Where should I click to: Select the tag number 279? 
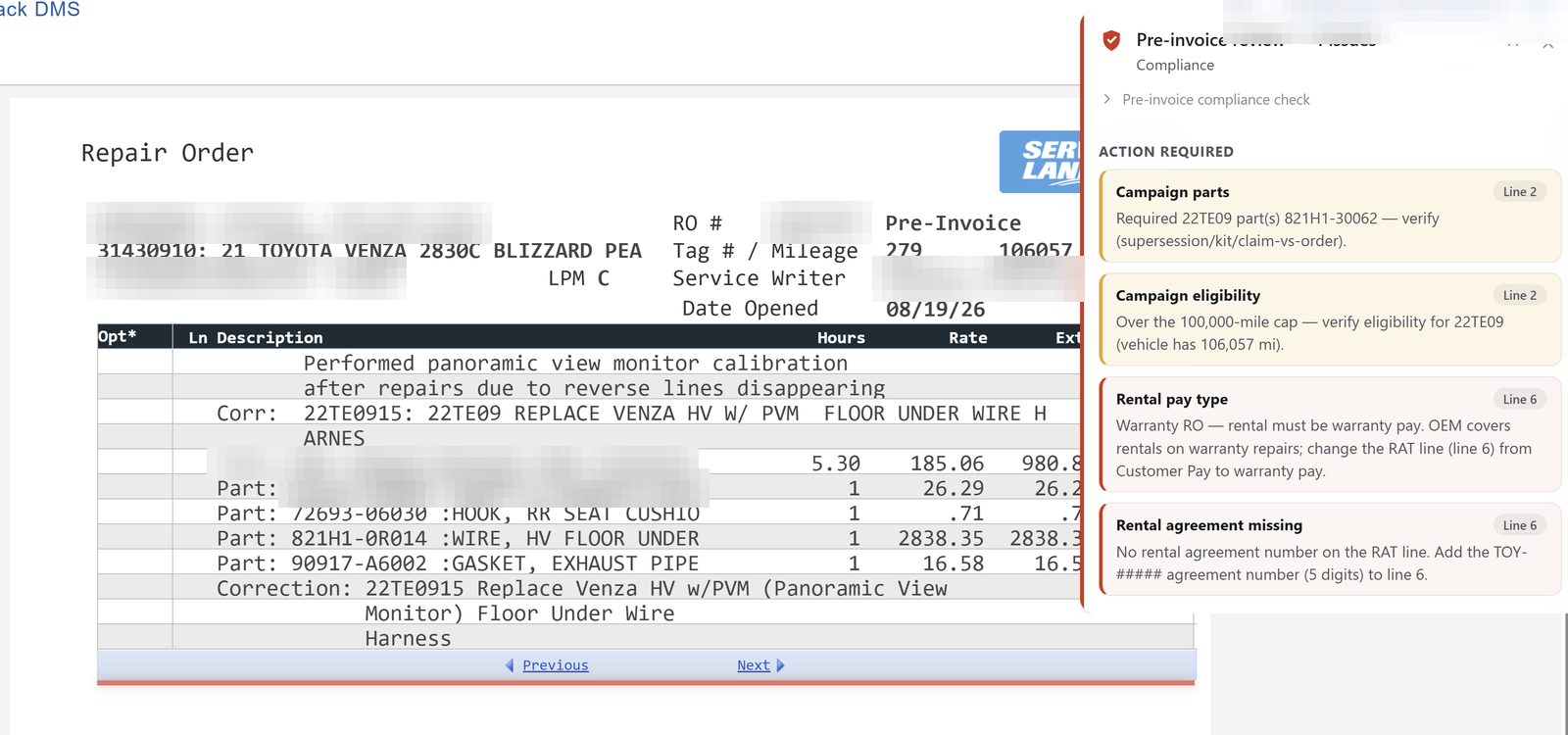point(904,251)
